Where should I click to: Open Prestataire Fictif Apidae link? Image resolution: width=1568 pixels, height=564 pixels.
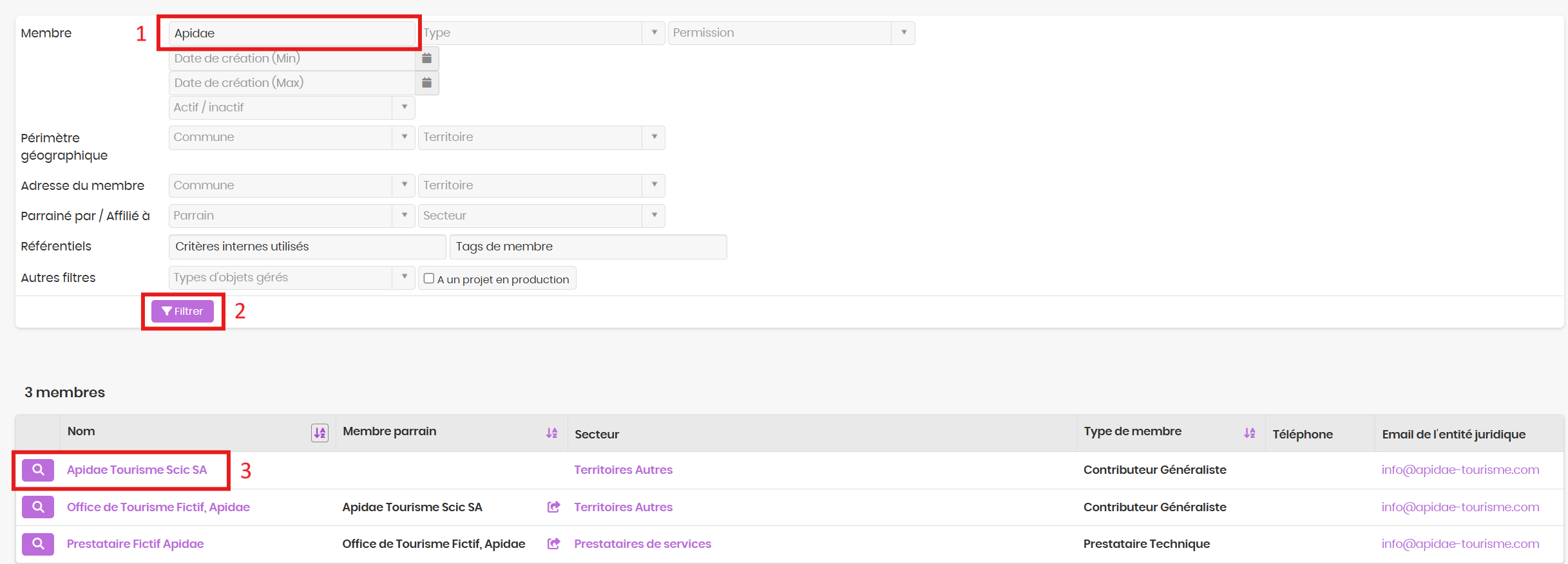point(135,544)
